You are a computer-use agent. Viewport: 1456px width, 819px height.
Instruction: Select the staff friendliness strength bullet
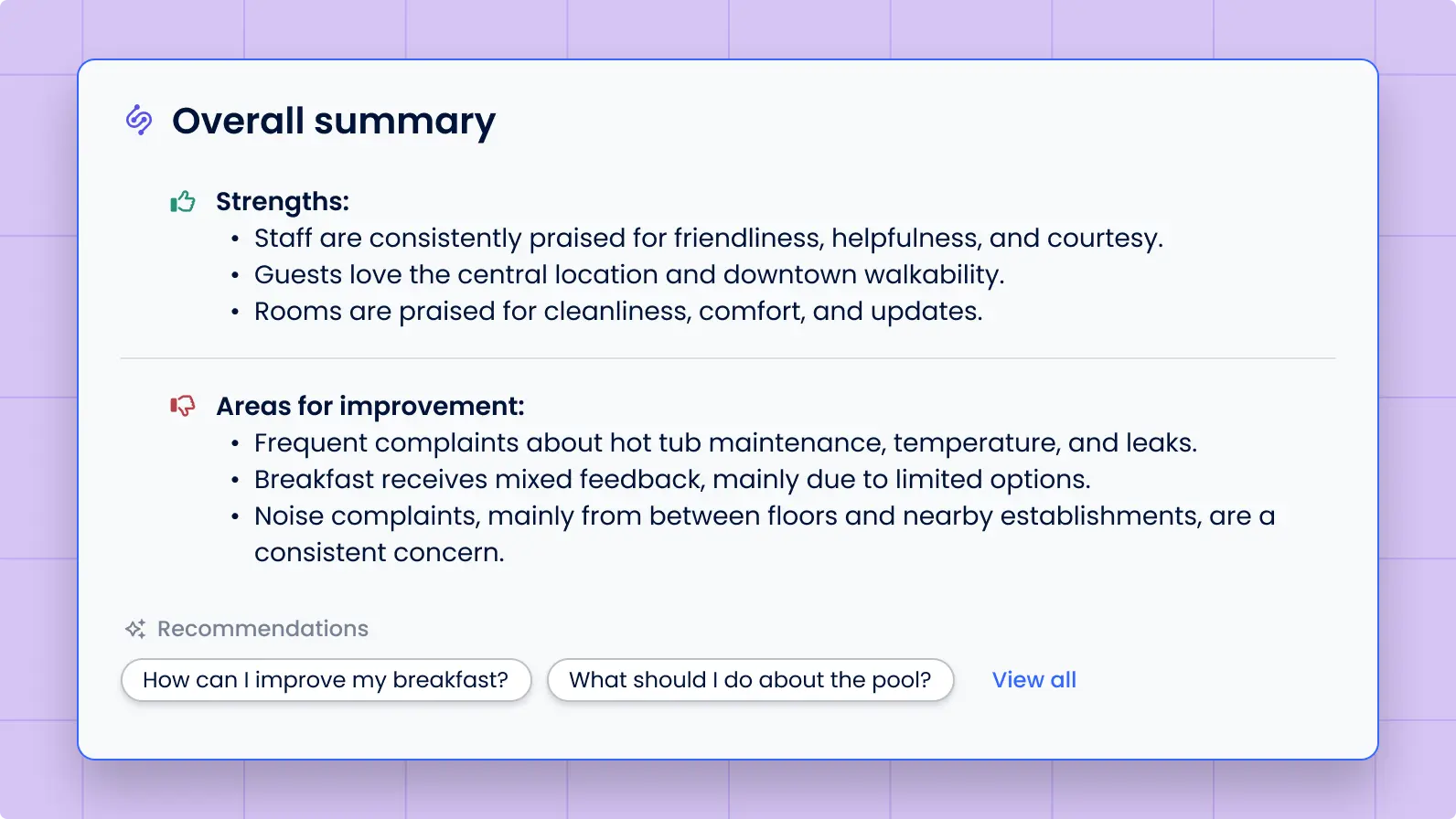tap(708, 239)
